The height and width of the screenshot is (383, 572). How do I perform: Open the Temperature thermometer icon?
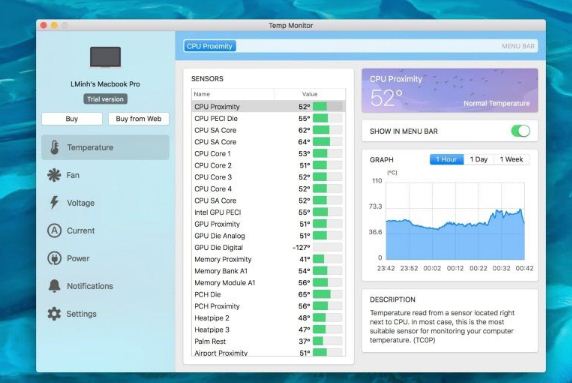[x=55, y=147]
